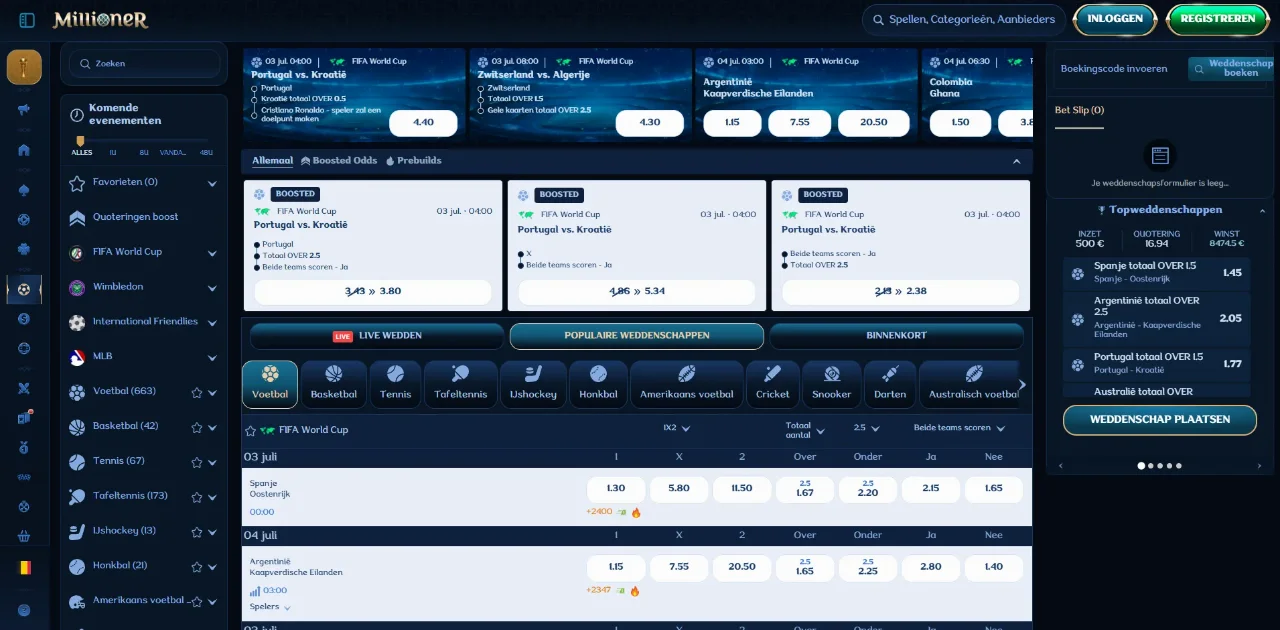Expand FIFA World Cup in sidebar
The height and width of the screenshot is (630, 1280).
click(x=212, y=253)
